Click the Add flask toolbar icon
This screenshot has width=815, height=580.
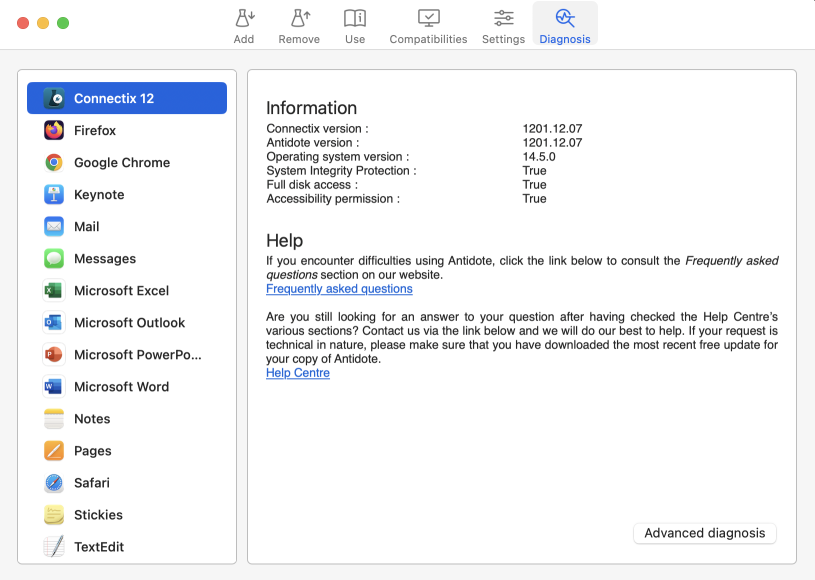(x=244, y=19)
